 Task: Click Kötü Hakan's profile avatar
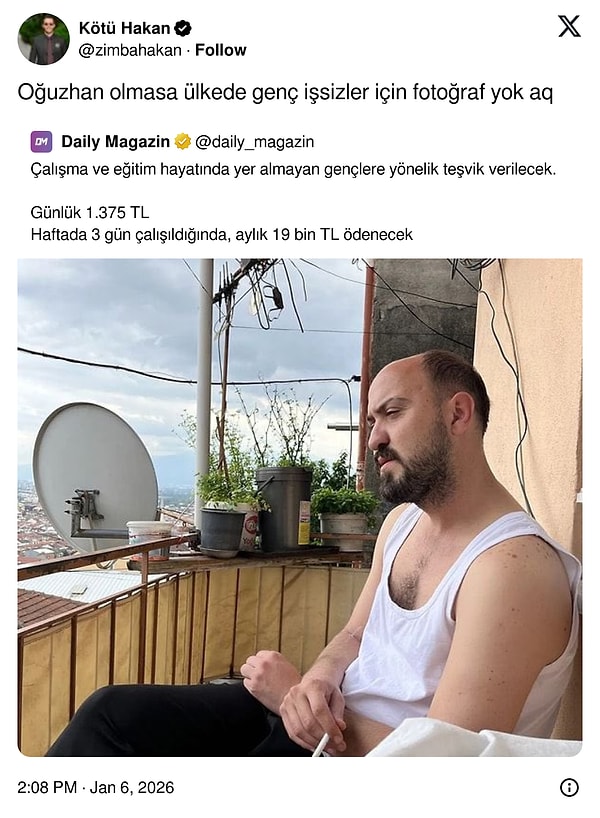click(43, 39)
